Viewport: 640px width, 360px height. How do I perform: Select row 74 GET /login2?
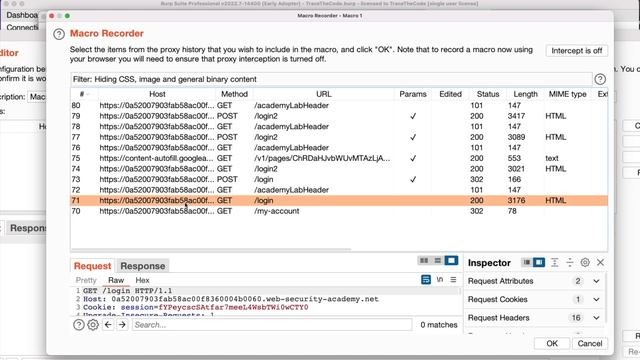pyautogui.click(x=339, y=169)
